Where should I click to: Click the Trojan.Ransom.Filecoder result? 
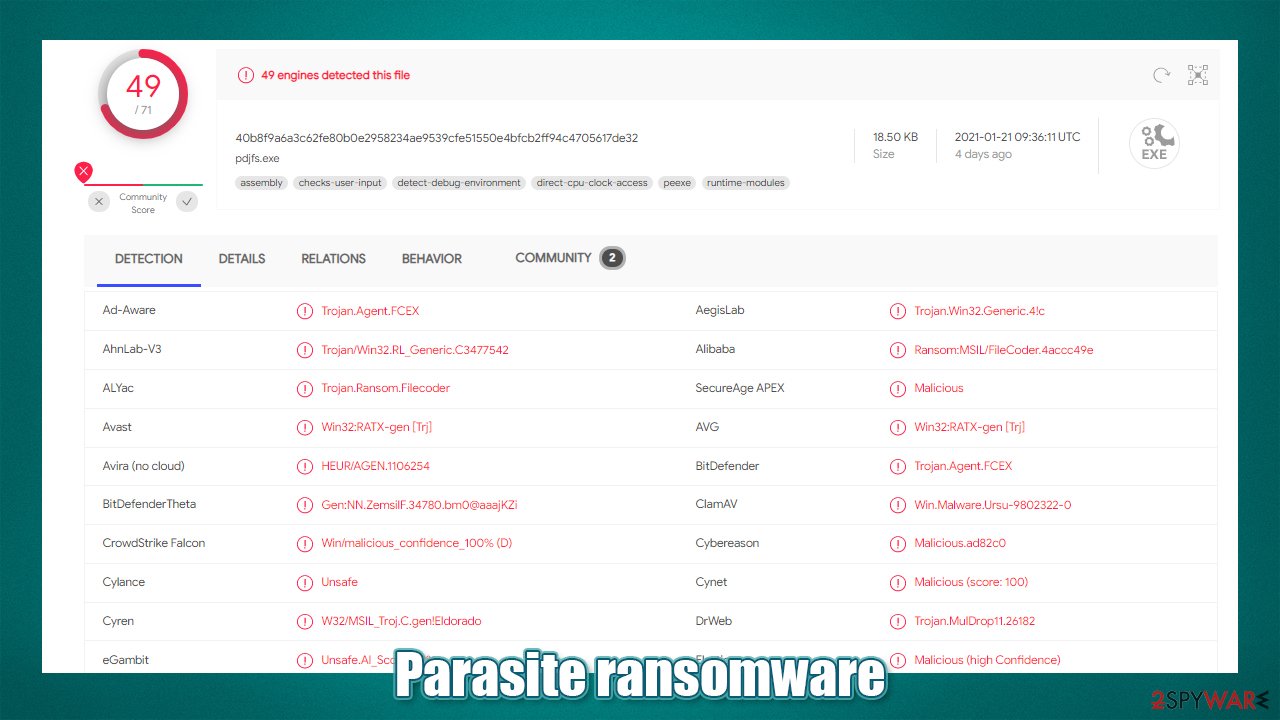pos(386,388)
